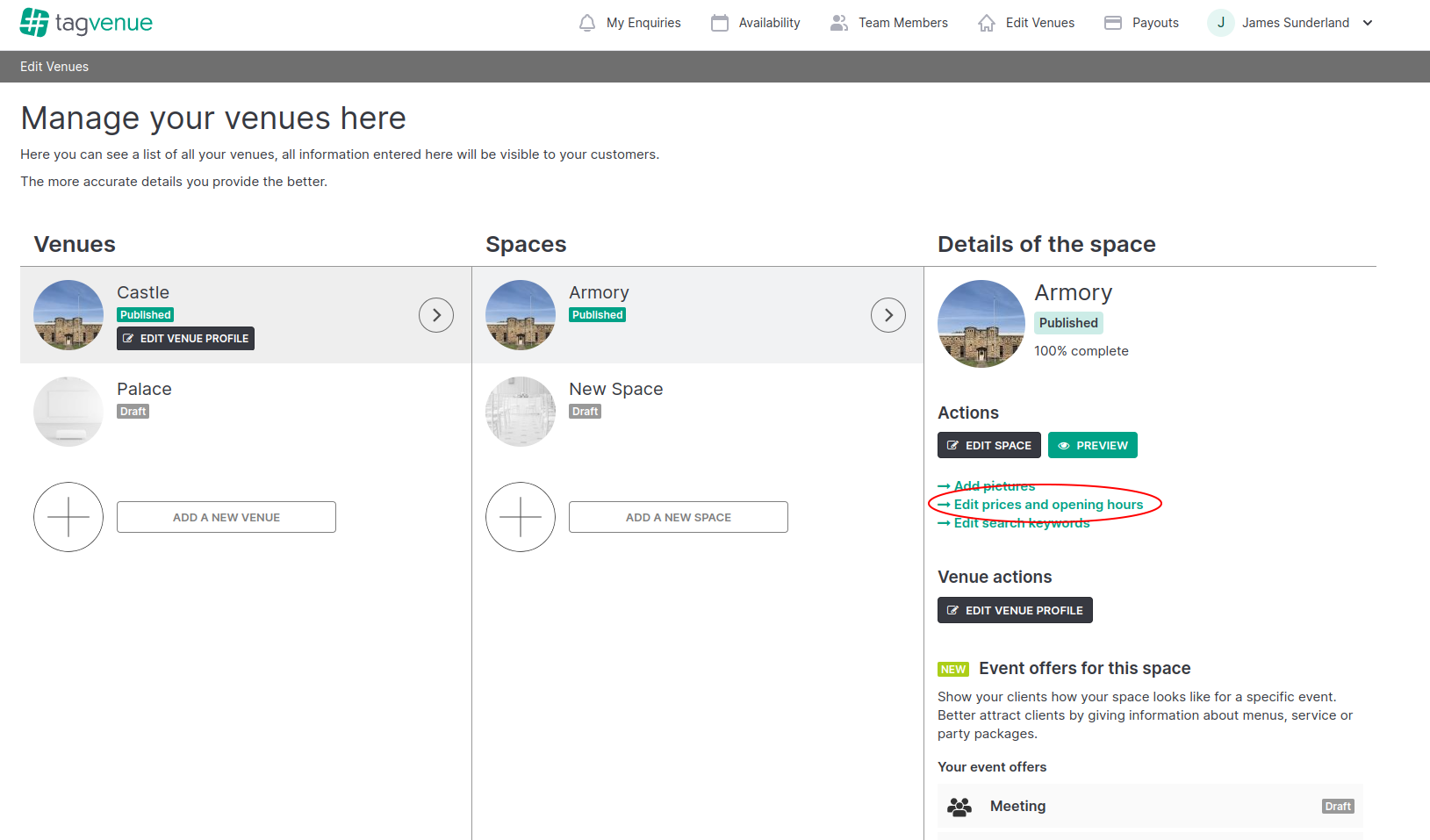The height and width of the screenshot is (840, 1430).
Task: Click the bell icon beside My Enquiries
Action: [587, 23]
